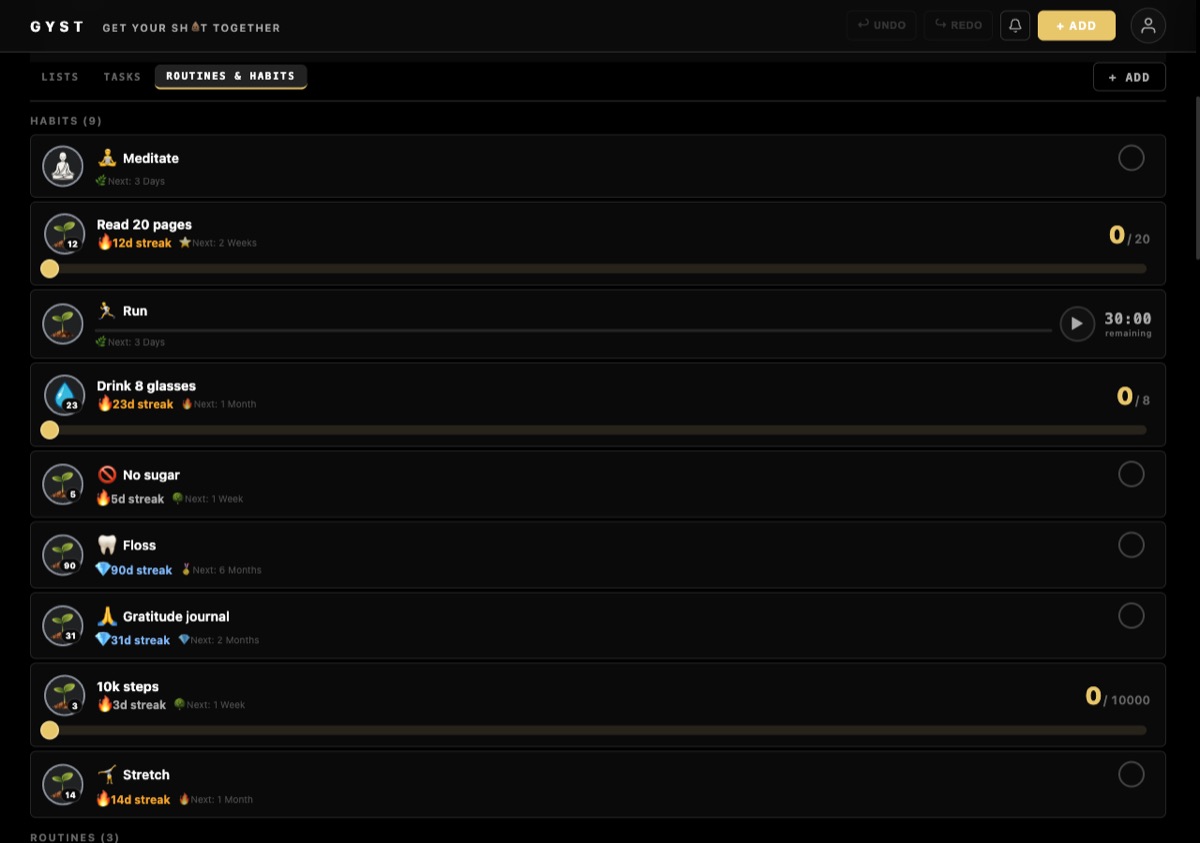This screenshot has height=843, width=1200.
Task: Start the Run timer play button
Action: [x=1077, y=324]
